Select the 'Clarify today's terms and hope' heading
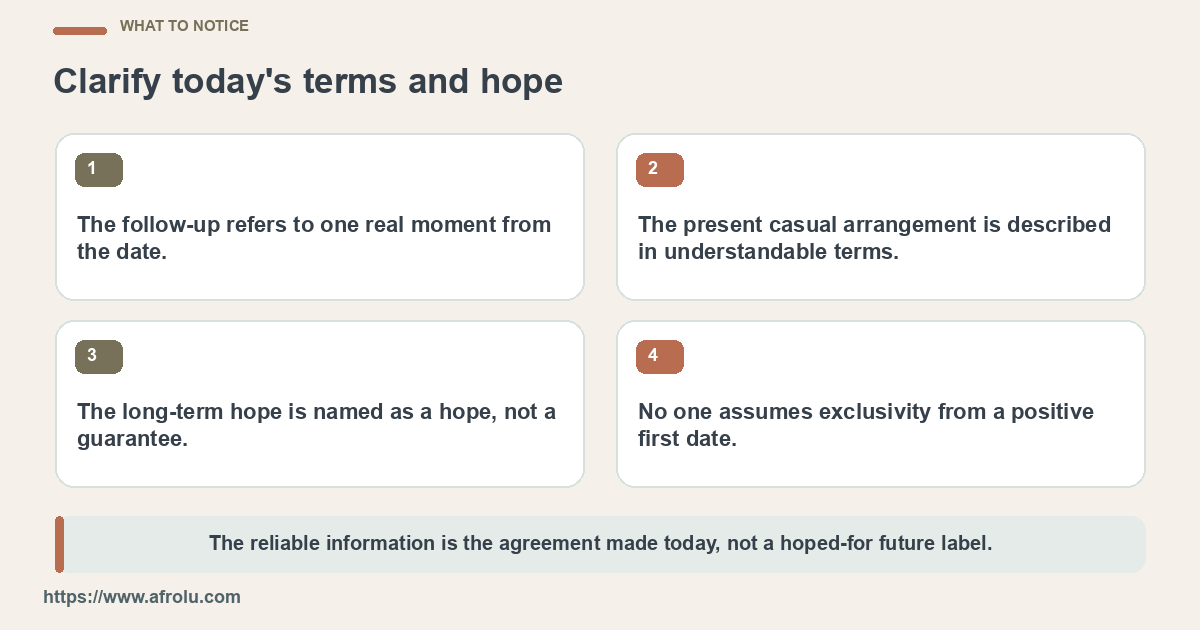Screen dimensions: 1200x630 [308, 82]
